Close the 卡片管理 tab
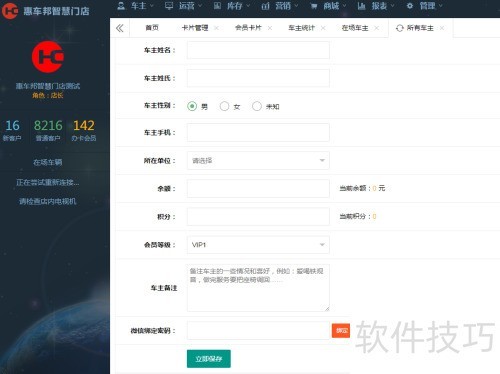Image resolution: width=500 pixels, height=374 pixels. (x=216, y=28)
